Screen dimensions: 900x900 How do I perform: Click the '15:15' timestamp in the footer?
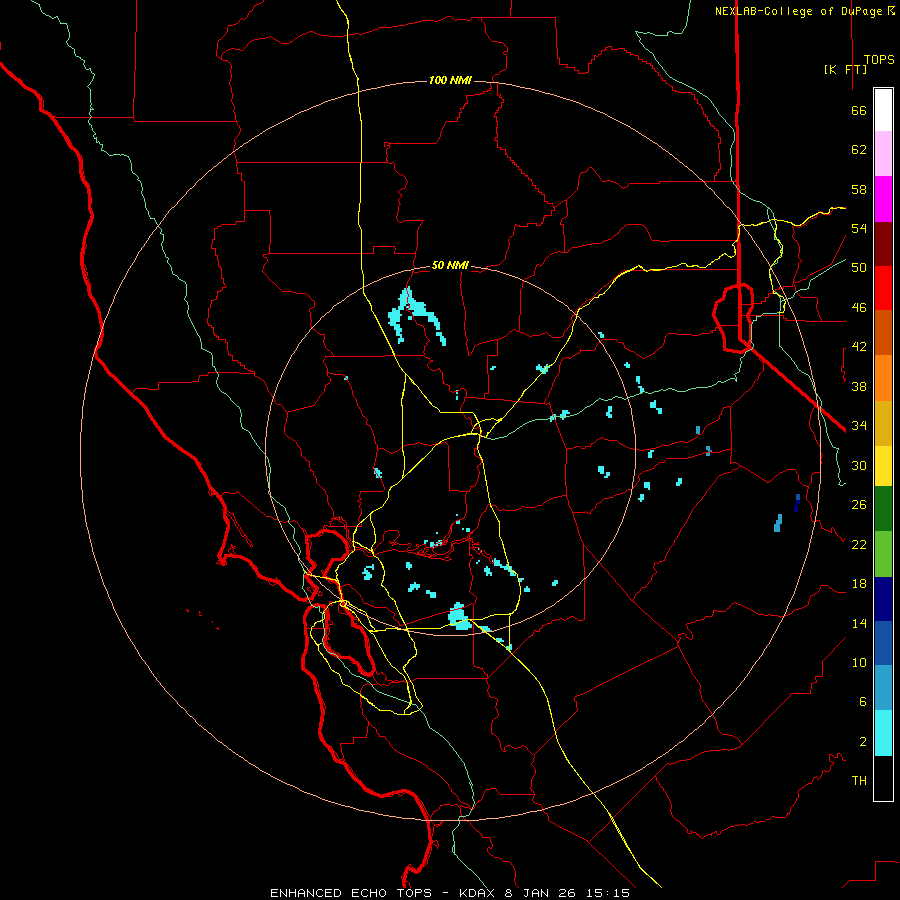(x=608, y=893)
